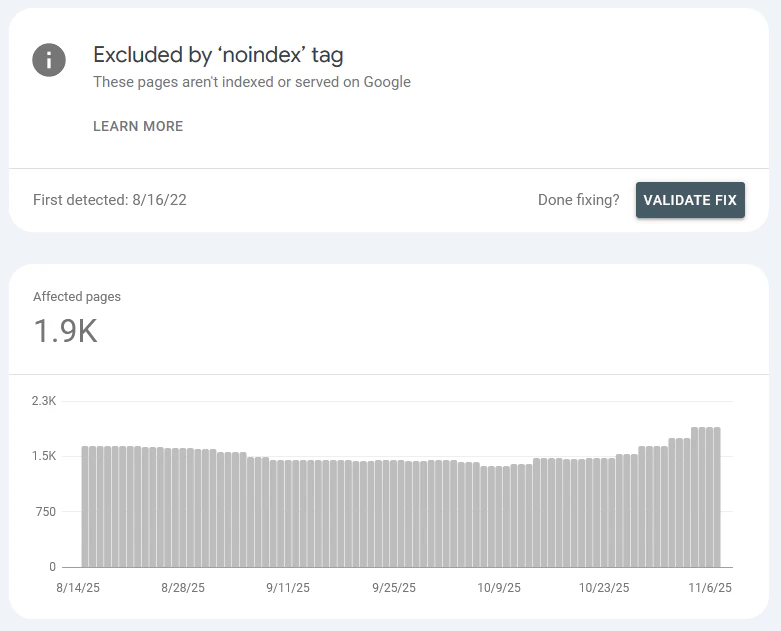Click the 9/11/25 date on the x-axis
Screen dimensions: 781x631
coord(289,588)
